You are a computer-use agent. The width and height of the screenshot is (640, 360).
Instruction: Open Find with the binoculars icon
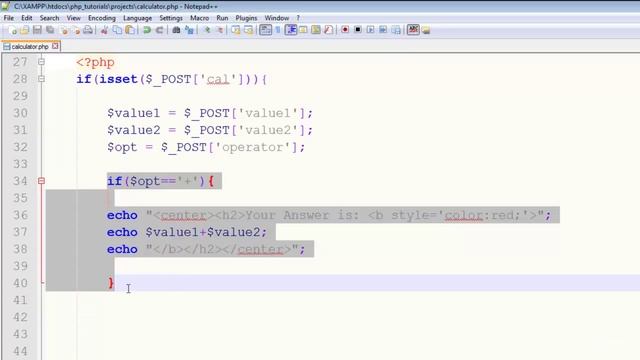click(176, 30)
